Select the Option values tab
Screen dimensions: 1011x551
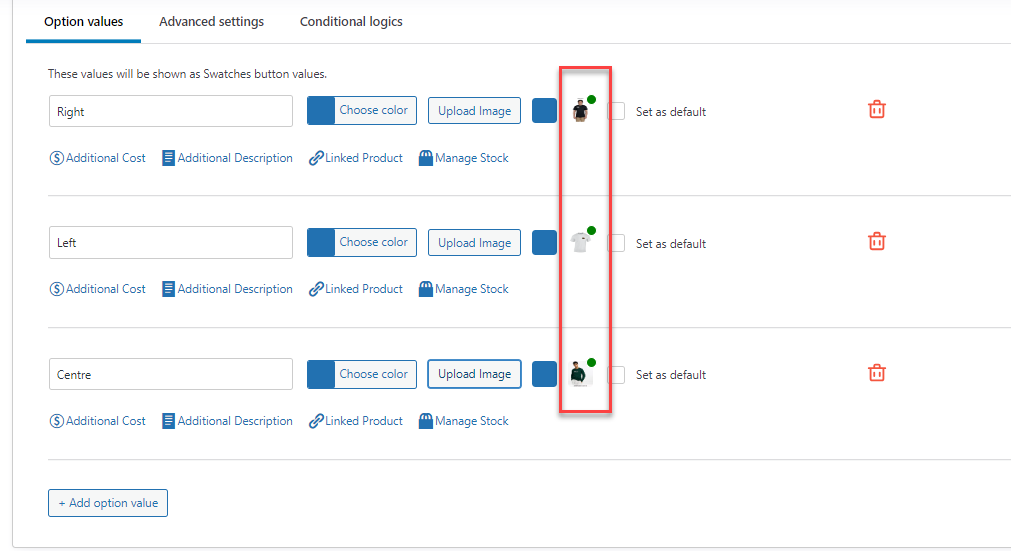tap(84, 21)
